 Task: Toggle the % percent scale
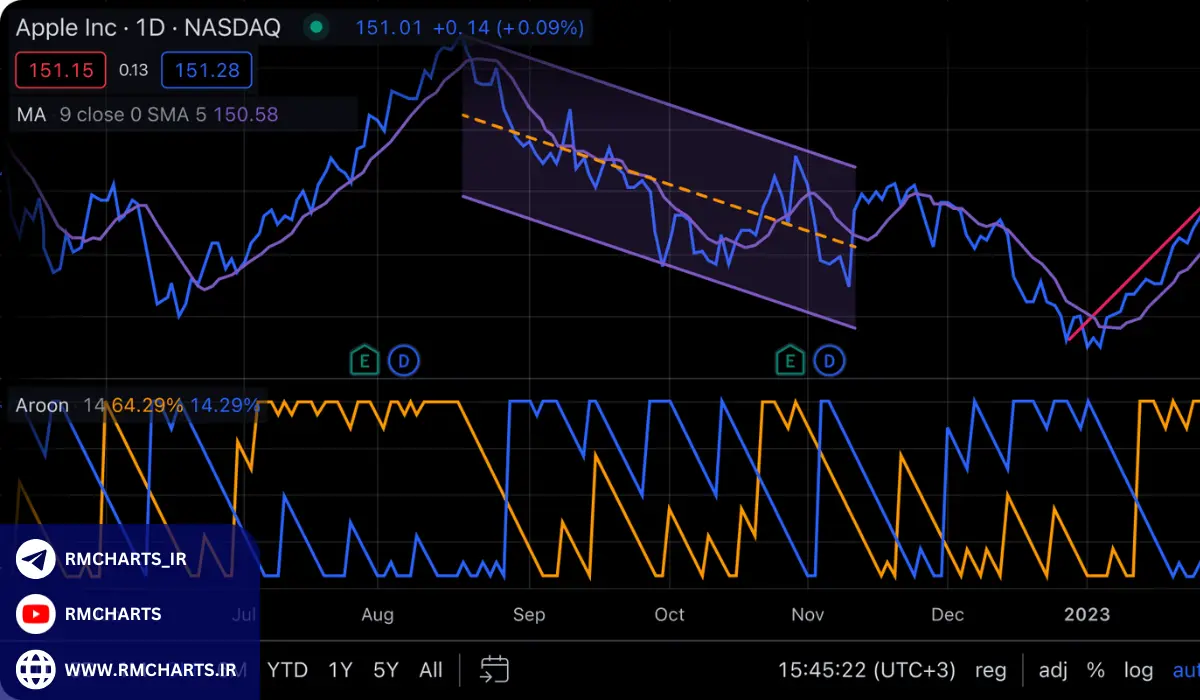coord(1096,670)
